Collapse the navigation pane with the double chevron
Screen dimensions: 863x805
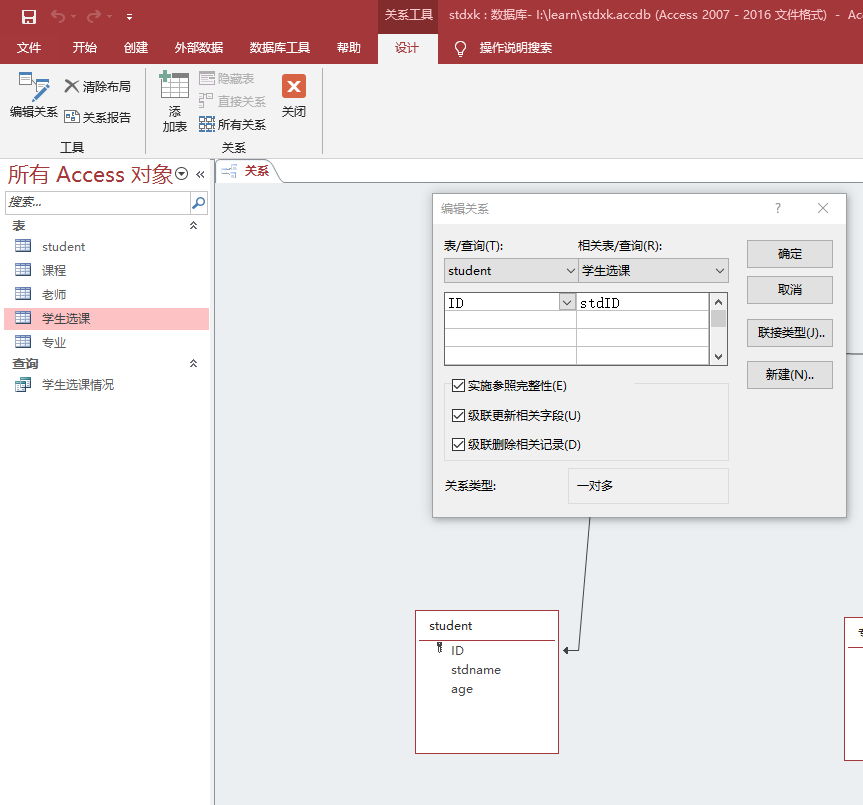click(200, 174)
